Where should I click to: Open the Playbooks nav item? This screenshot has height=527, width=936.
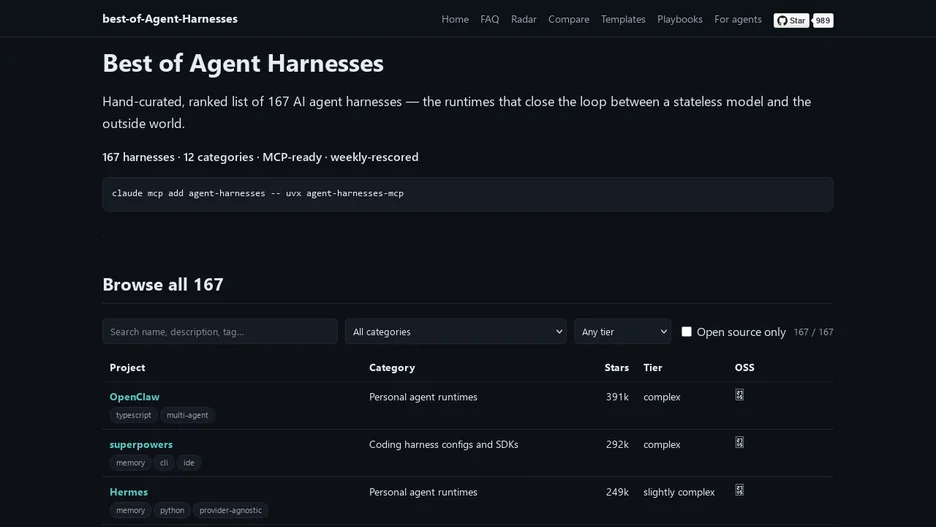tap(679, 19)
